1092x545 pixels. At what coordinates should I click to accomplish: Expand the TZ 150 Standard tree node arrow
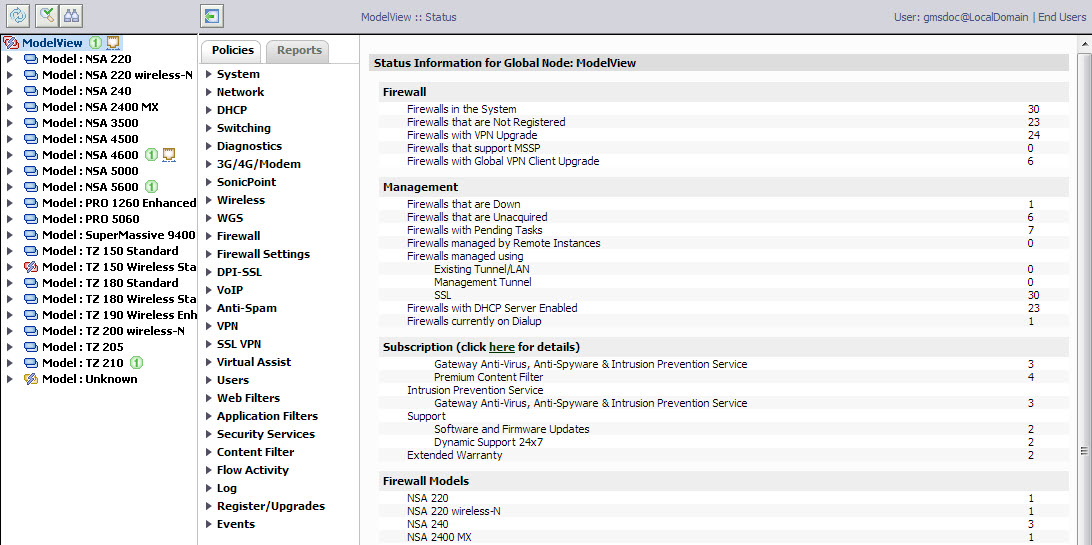point(10,251)
